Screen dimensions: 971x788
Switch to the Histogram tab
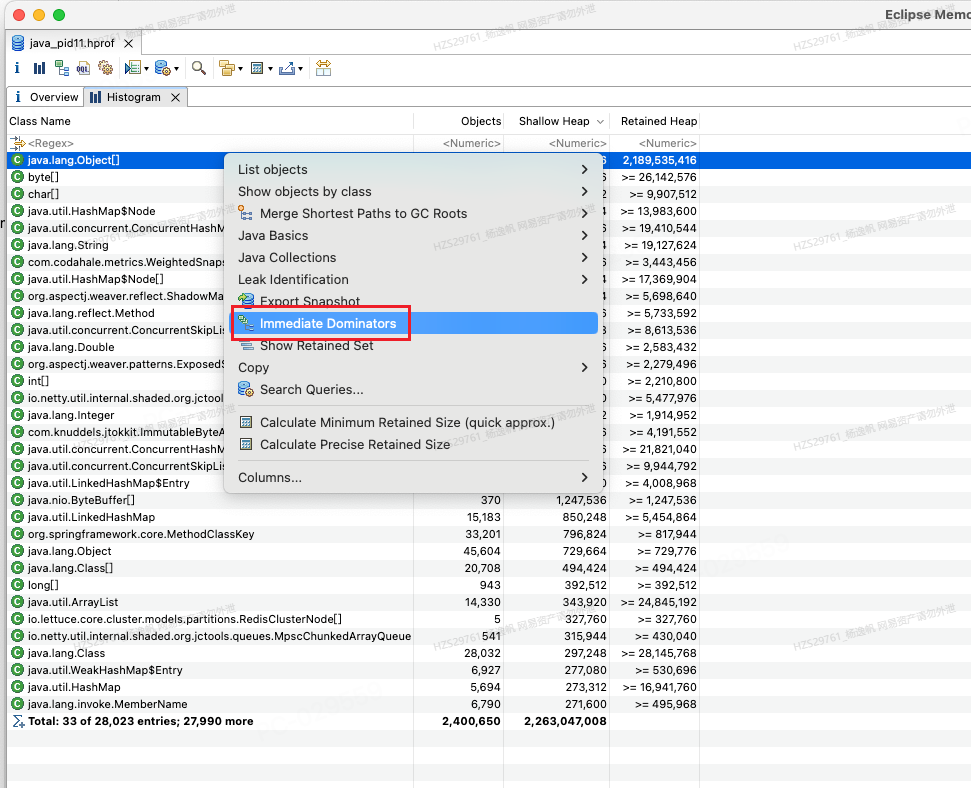133,97
